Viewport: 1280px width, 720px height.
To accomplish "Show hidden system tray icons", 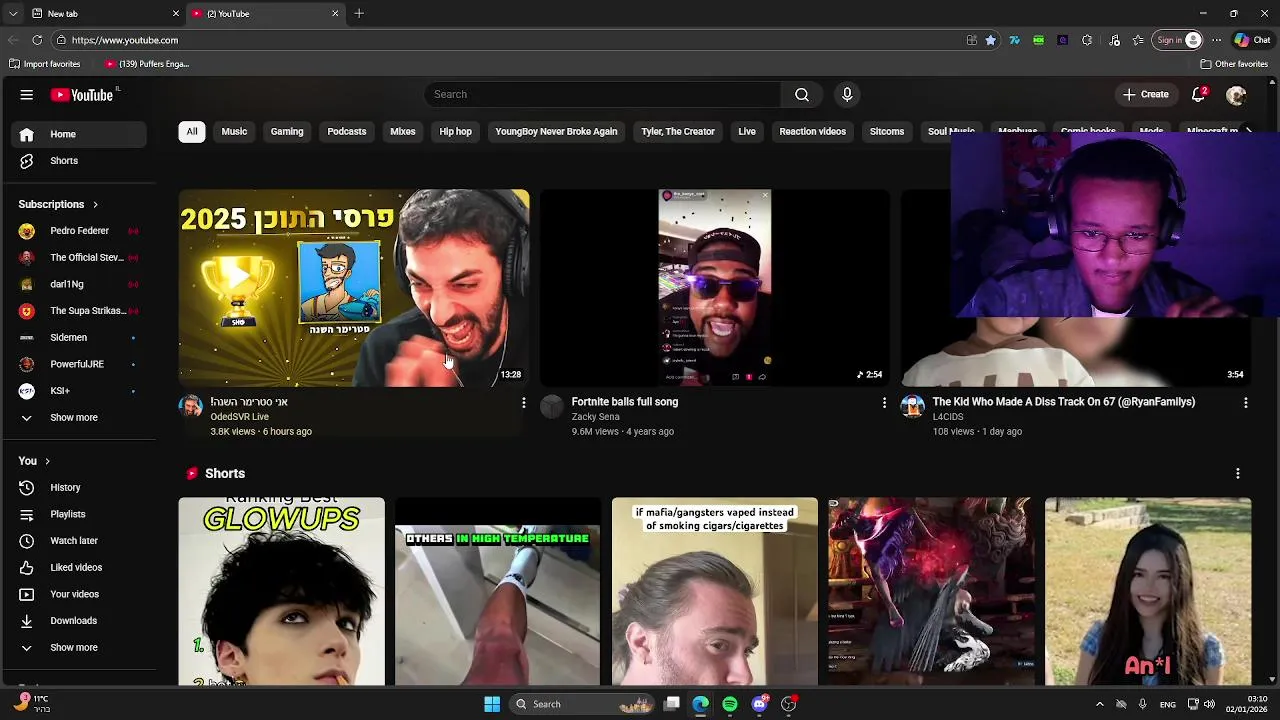I will click(1099, 704).
